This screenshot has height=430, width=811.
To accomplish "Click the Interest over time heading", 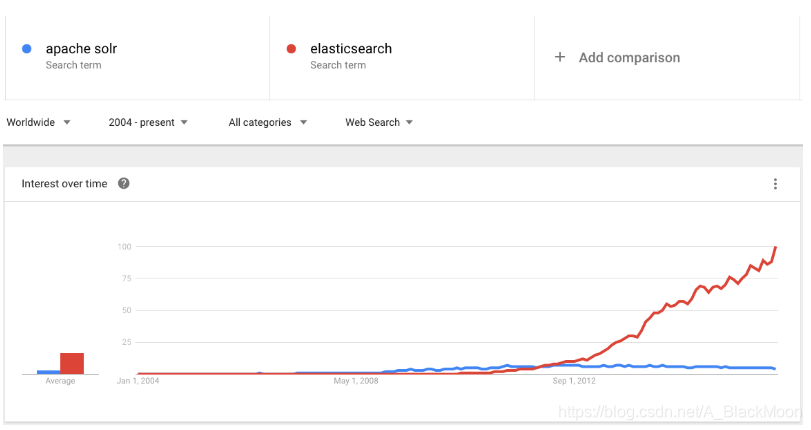I will (x=64, y=184).
